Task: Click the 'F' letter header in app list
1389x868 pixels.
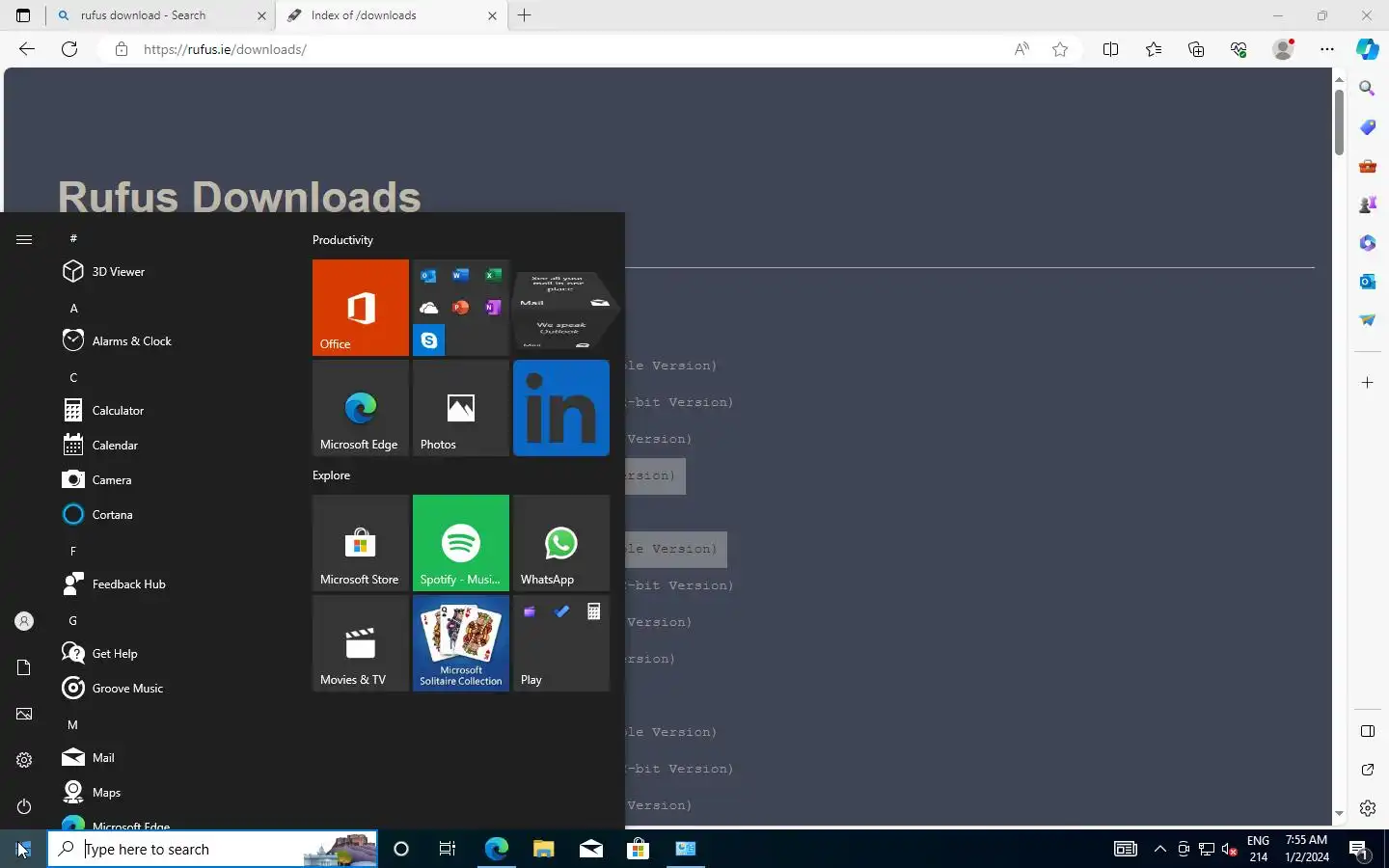Action: coord(73,552)
